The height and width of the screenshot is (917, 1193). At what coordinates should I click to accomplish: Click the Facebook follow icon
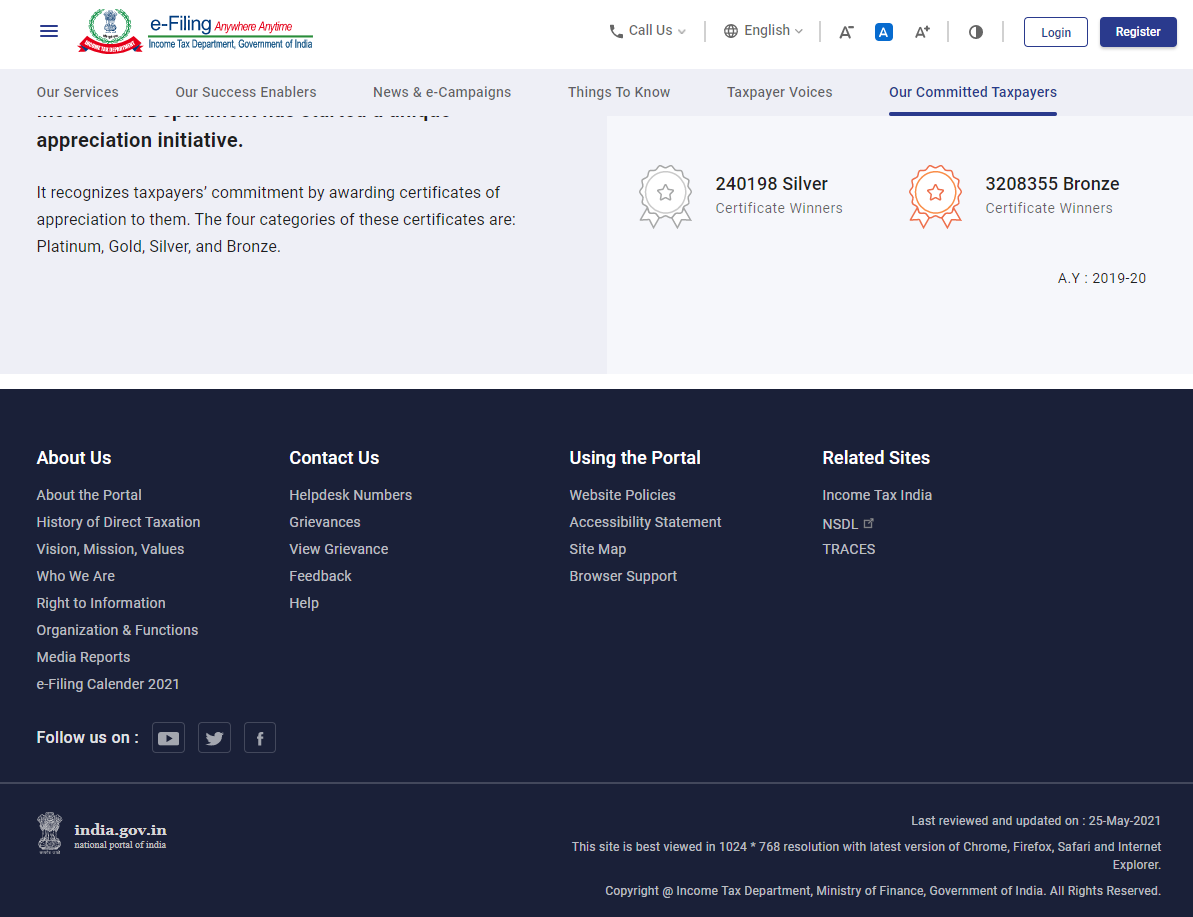[x=259, y=737]
